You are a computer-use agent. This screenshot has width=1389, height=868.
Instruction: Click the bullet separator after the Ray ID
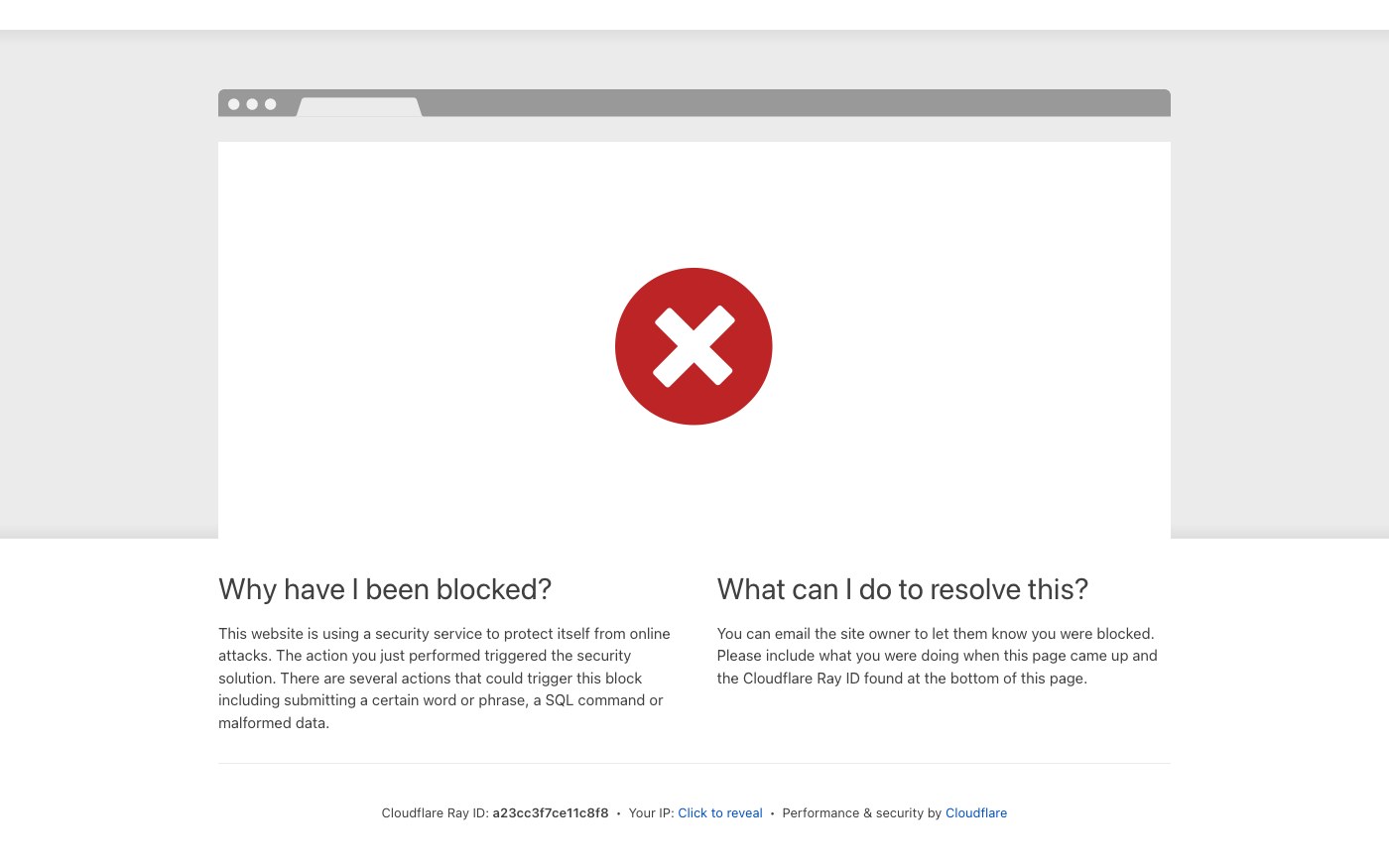click(618, 813)
